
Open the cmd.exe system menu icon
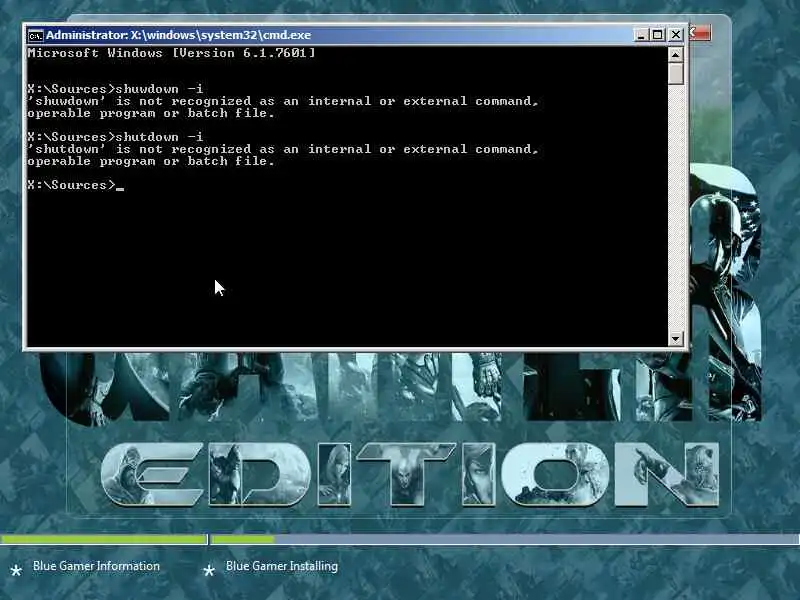[x=35, y=35]
